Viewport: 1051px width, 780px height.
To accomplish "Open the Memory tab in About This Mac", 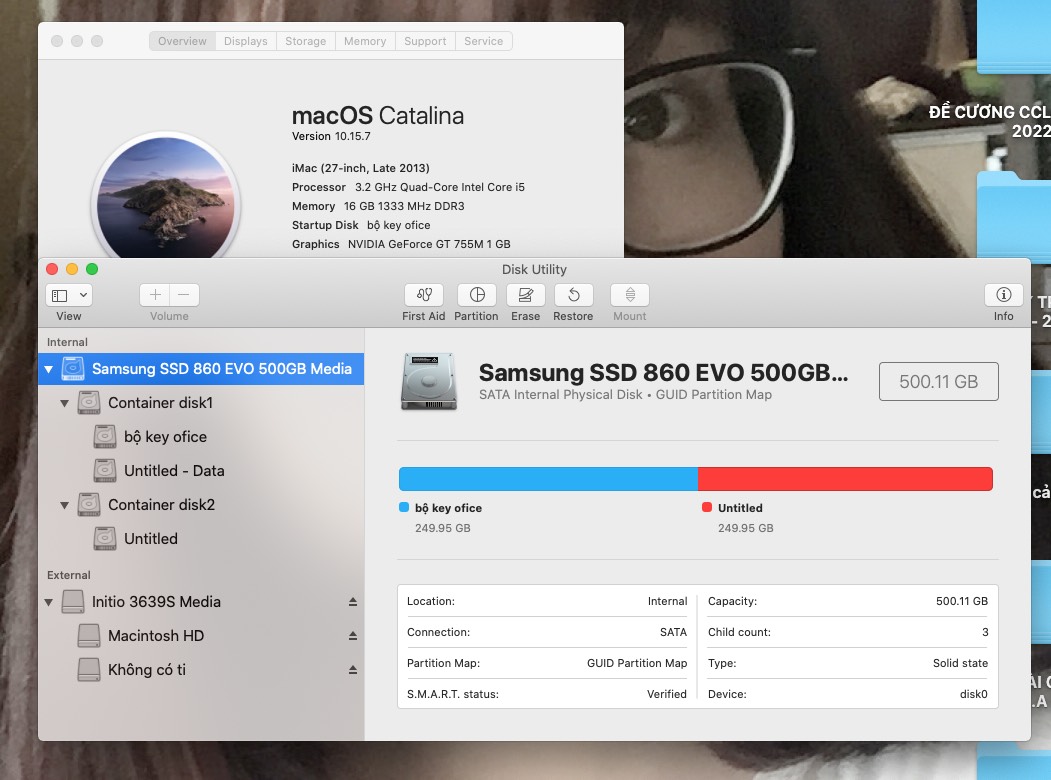I will [x=365, y=41].
